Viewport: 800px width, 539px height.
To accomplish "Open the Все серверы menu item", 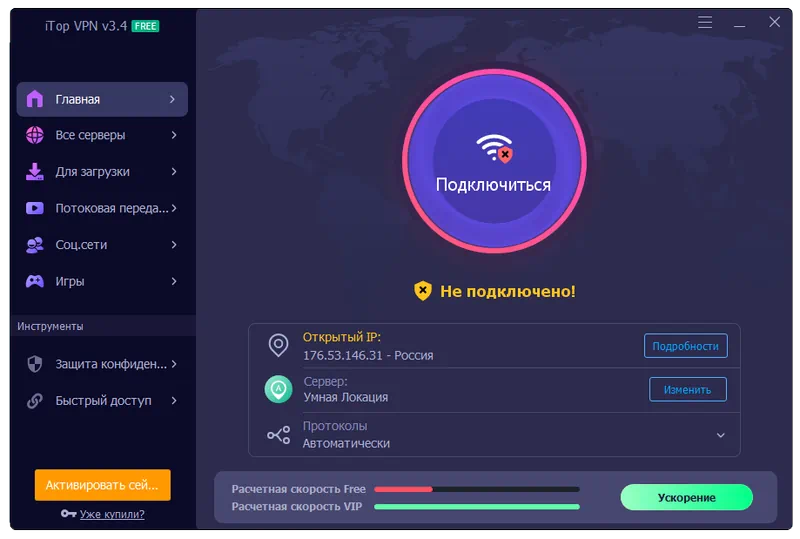I will click(102, 135).
